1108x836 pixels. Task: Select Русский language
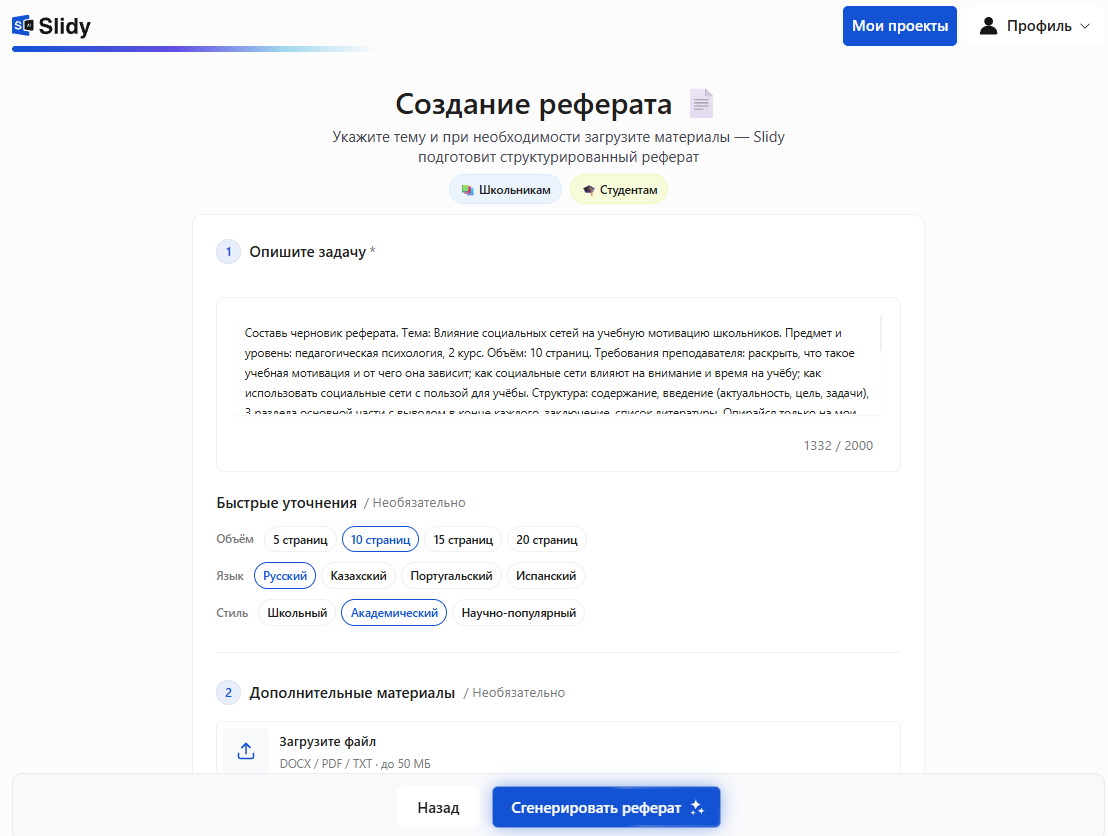[285, 576]
